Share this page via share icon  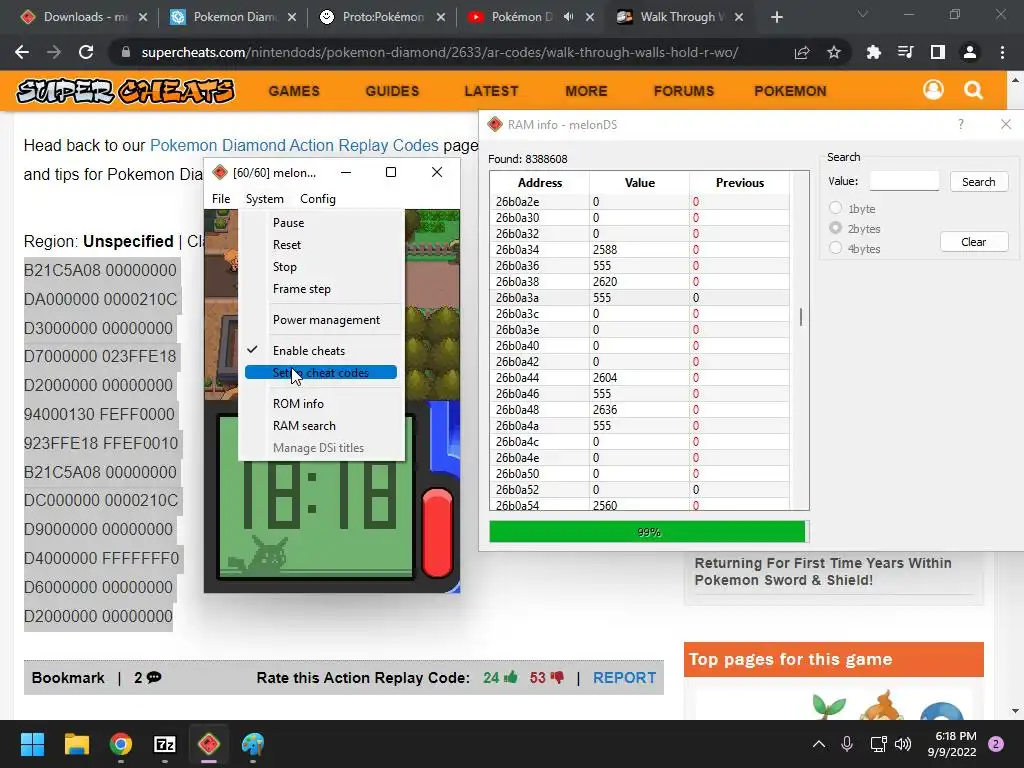pyautogui.click(x=802, y=52)
